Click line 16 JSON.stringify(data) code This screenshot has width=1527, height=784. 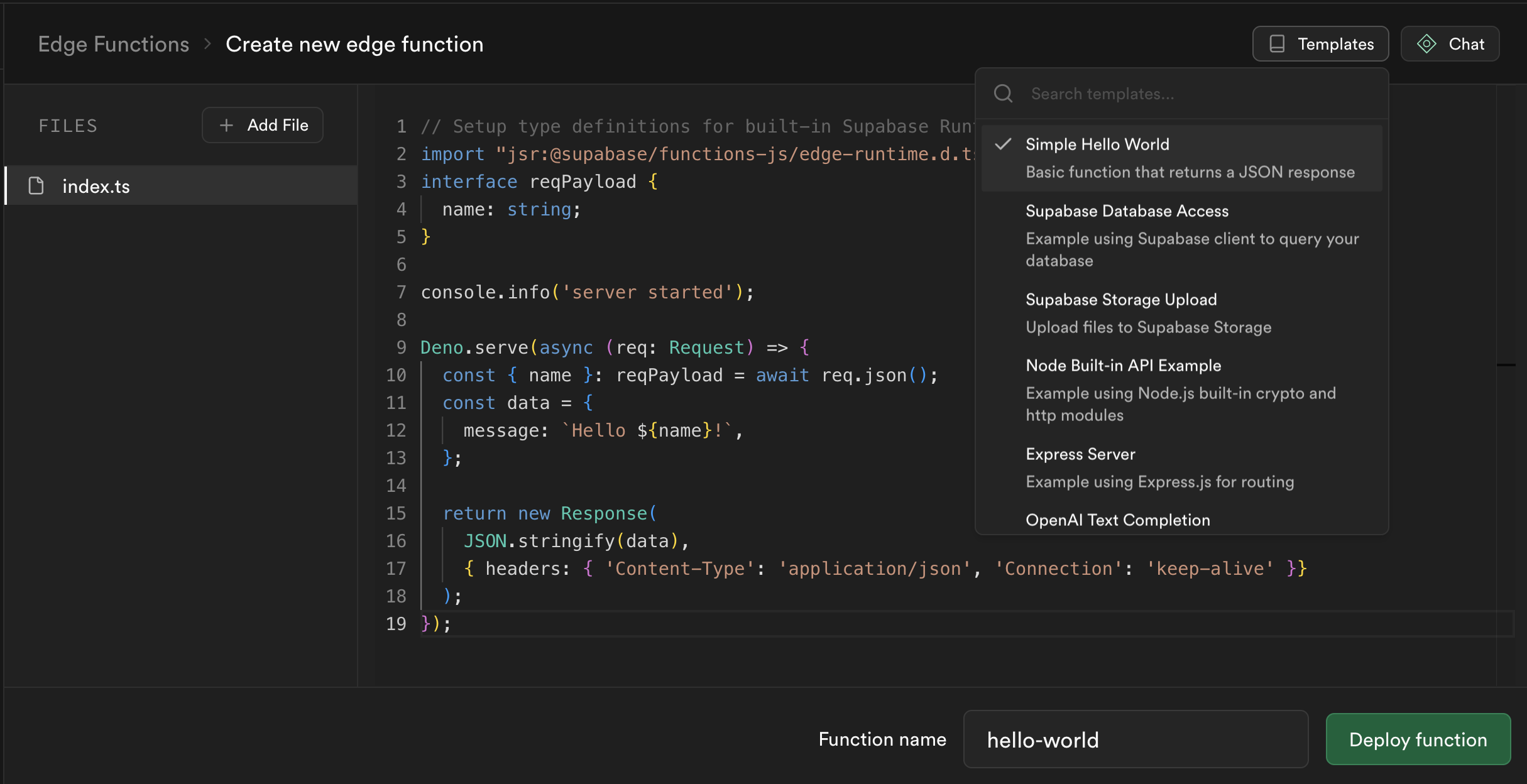click(576, 541)
